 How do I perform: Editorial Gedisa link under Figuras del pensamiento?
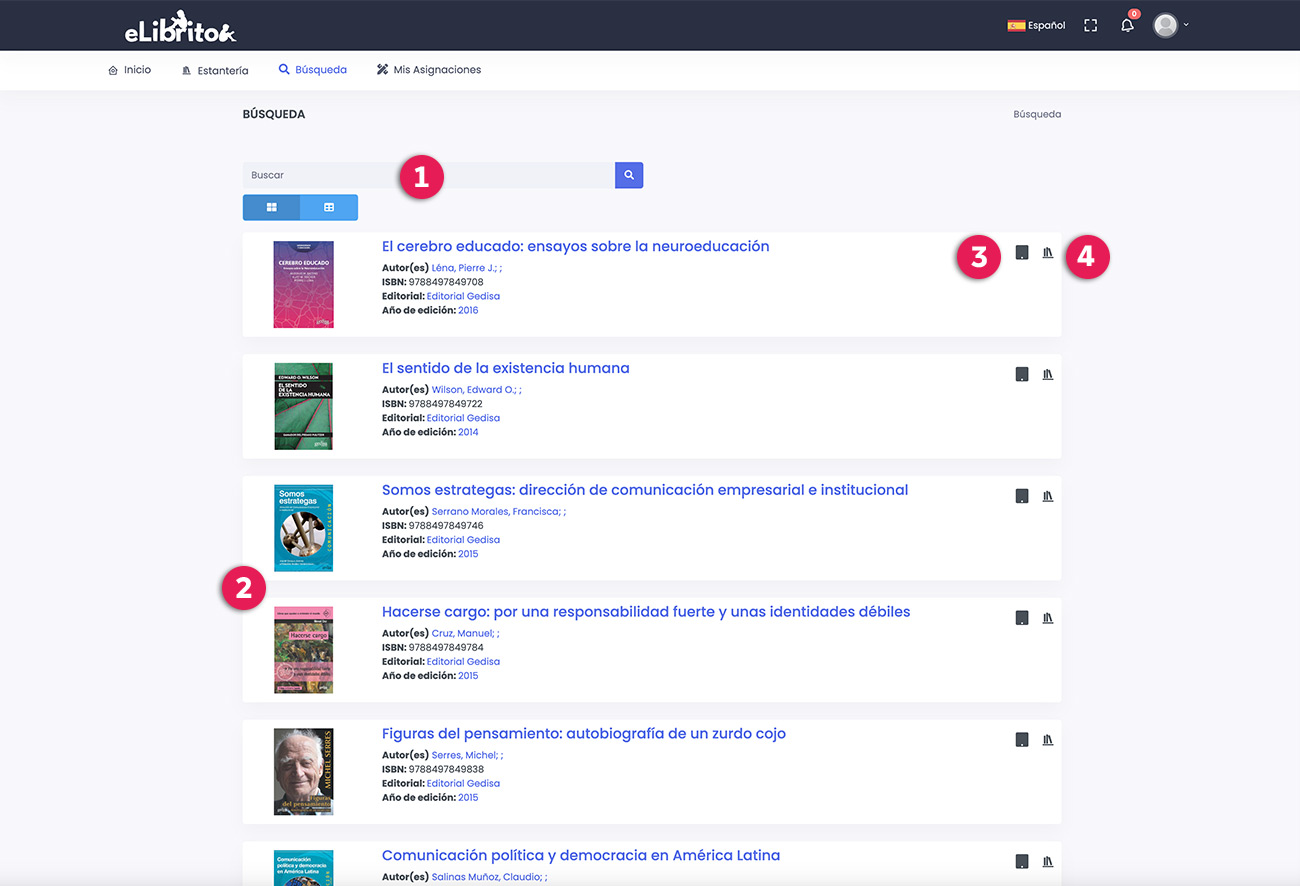pos(463,784)
